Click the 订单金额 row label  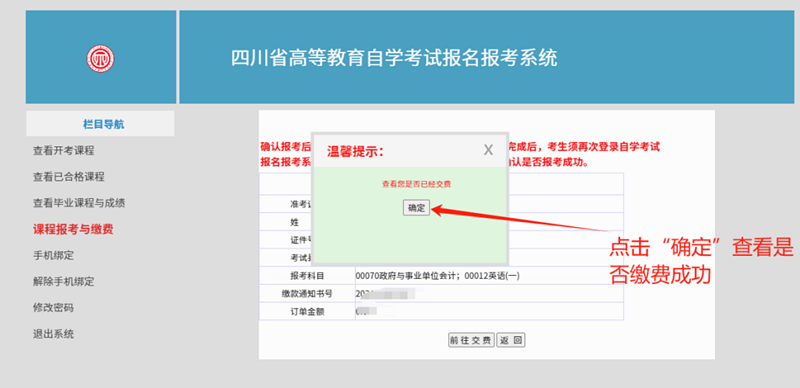(x=307, y=311)
